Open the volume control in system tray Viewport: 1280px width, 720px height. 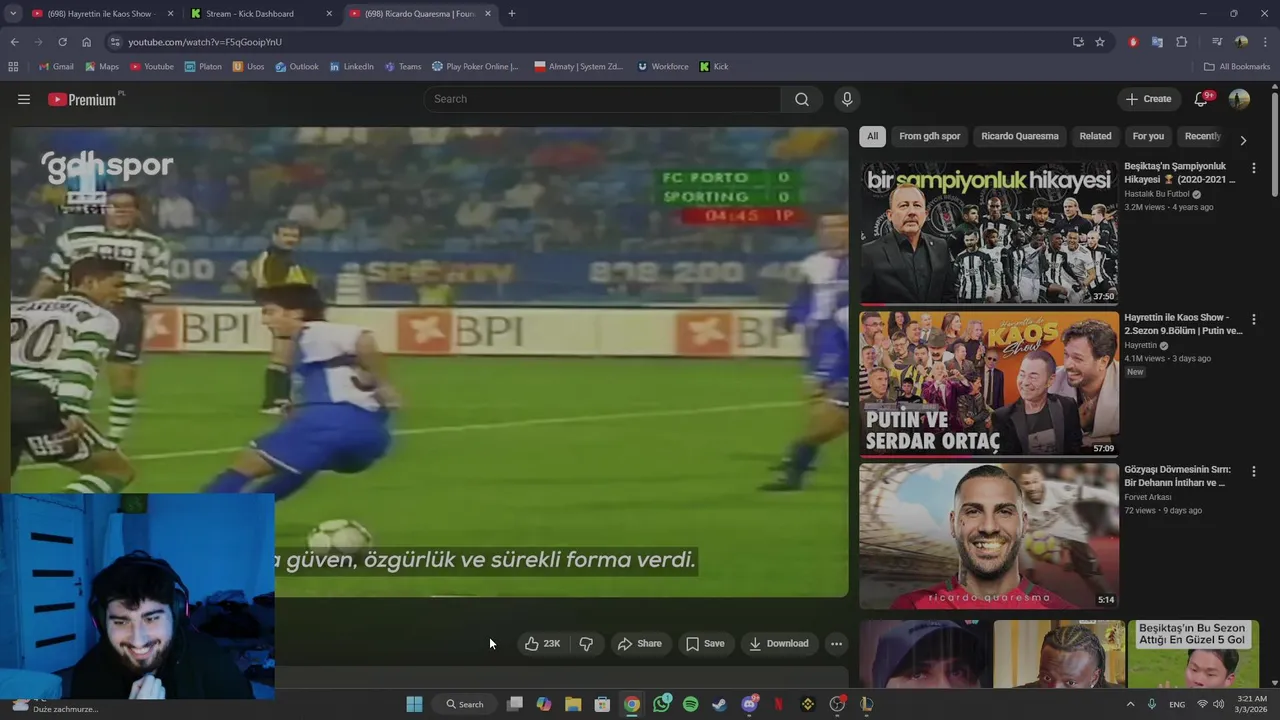coord(1218,704)
